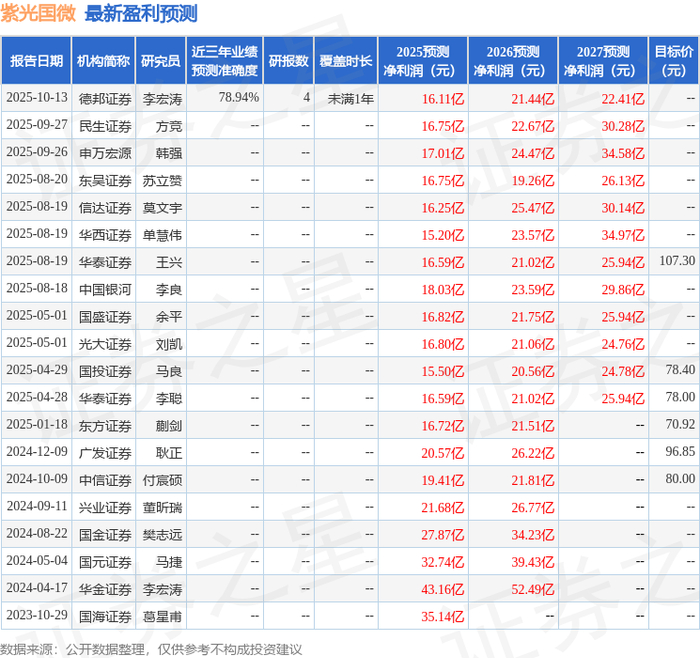
Task: Click the 覆盖时长 column header
Action: [x=346, y=61]
